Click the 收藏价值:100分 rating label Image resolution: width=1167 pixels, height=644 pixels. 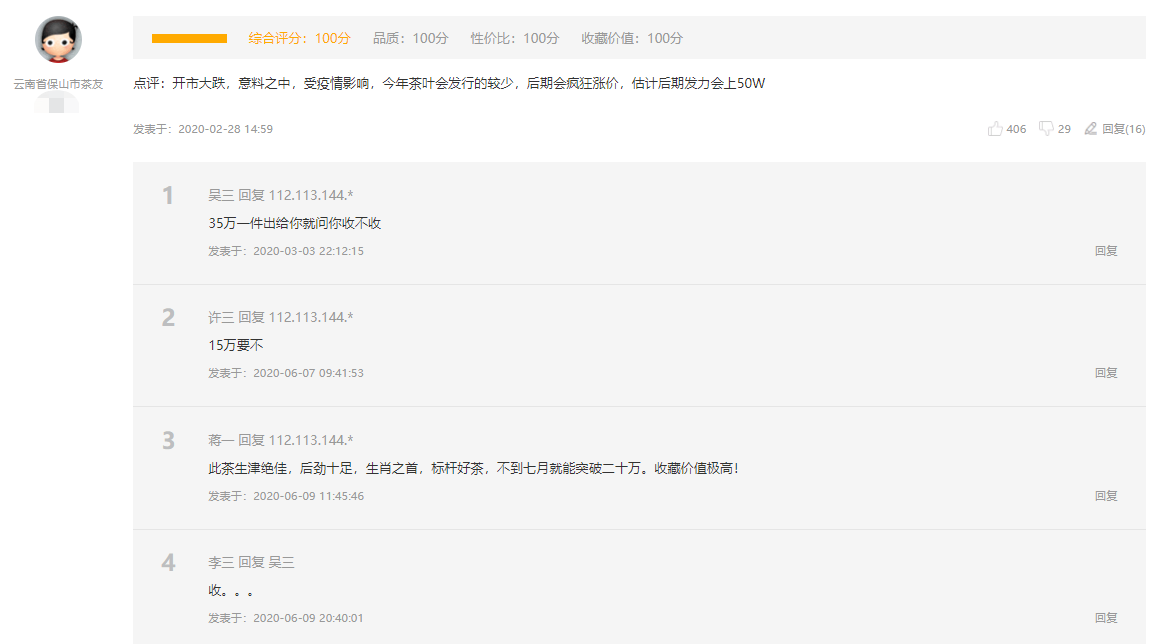[x=632, y=38]
